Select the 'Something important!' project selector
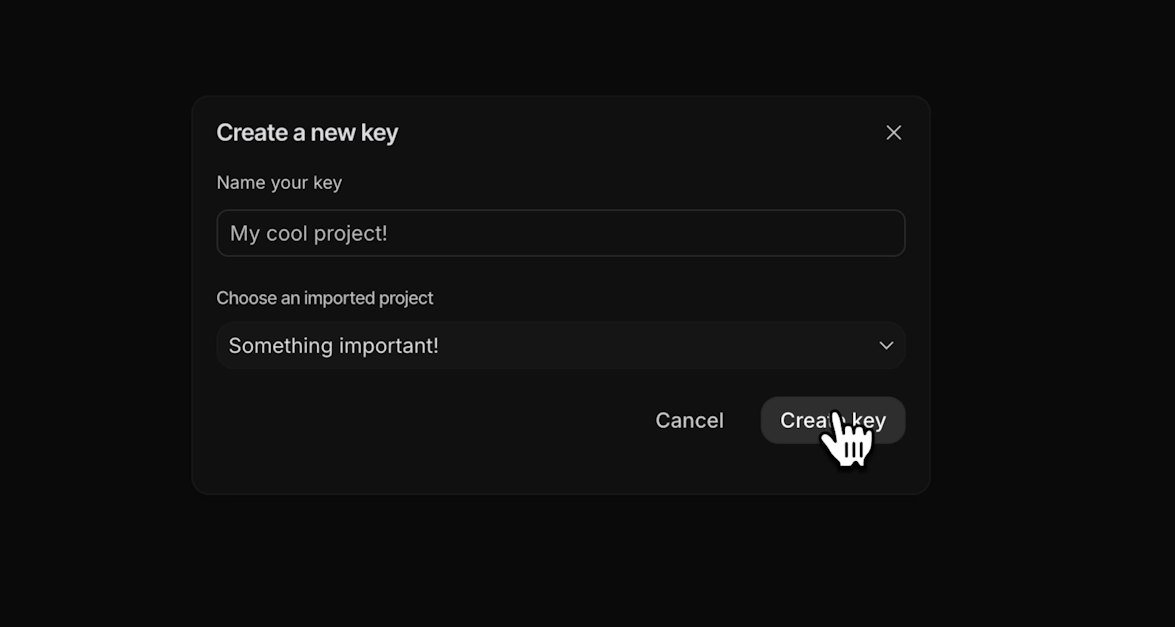The height and width of the screenshot is (627, 1175). 561,345
